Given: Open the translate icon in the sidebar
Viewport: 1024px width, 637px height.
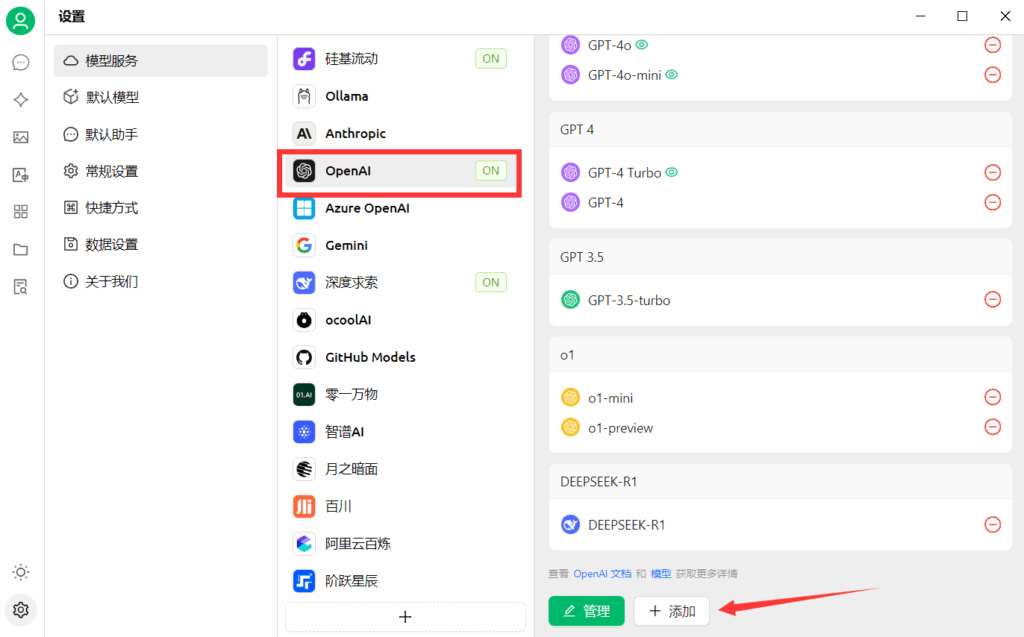Looking at the screenshot, I should pyautogui.click(x=21, y=175).
